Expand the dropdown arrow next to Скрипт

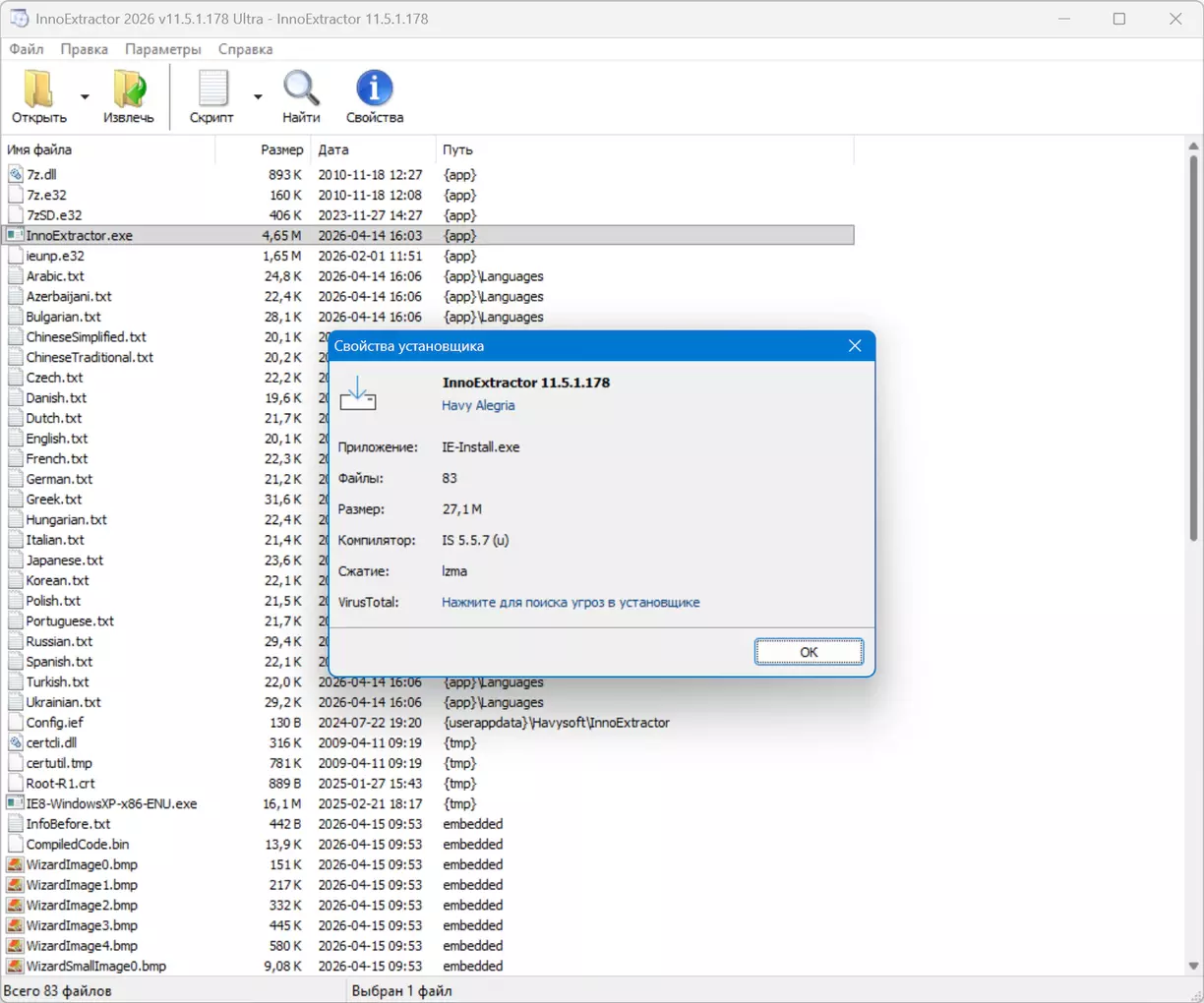click(x=258, y=96)
